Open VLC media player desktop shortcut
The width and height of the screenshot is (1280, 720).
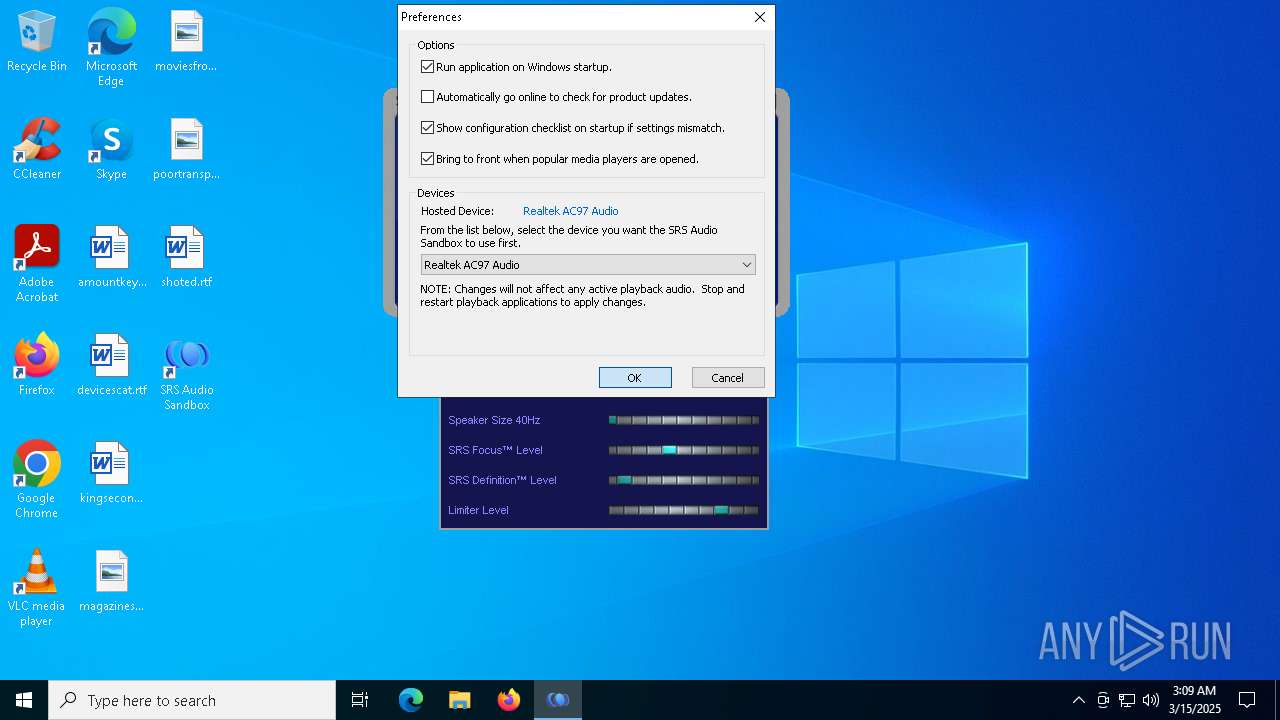point(37,588)
